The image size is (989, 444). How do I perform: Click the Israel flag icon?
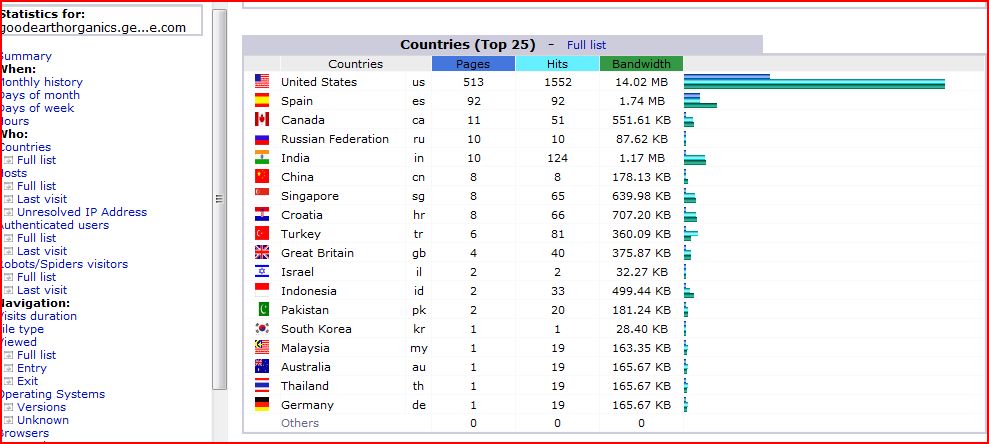click(x=262, y=271)
